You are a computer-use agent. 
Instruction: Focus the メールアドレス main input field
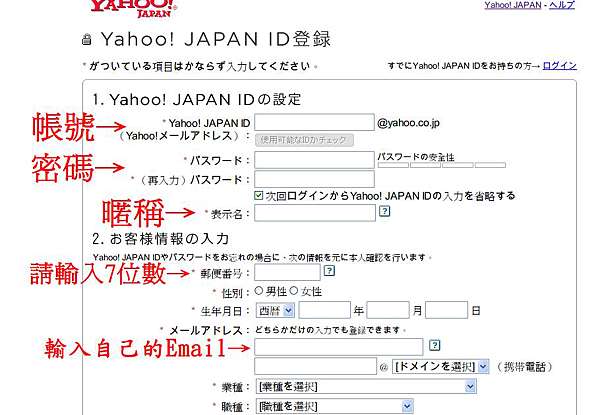tap(339, 347)
